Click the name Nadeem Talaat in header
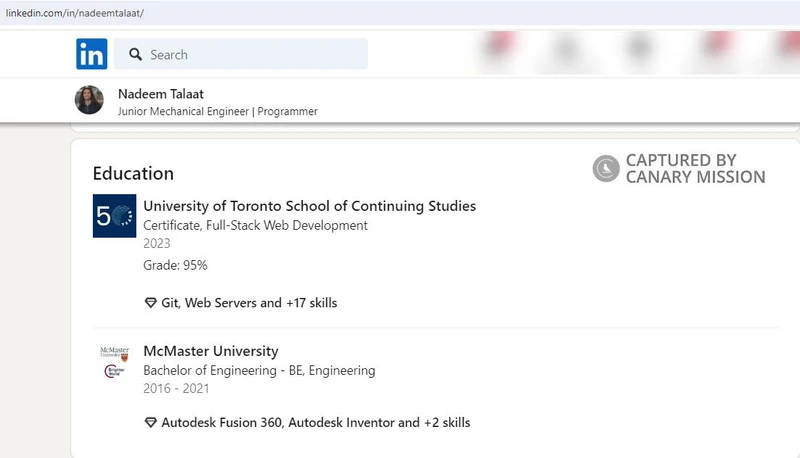 (161, 94)
